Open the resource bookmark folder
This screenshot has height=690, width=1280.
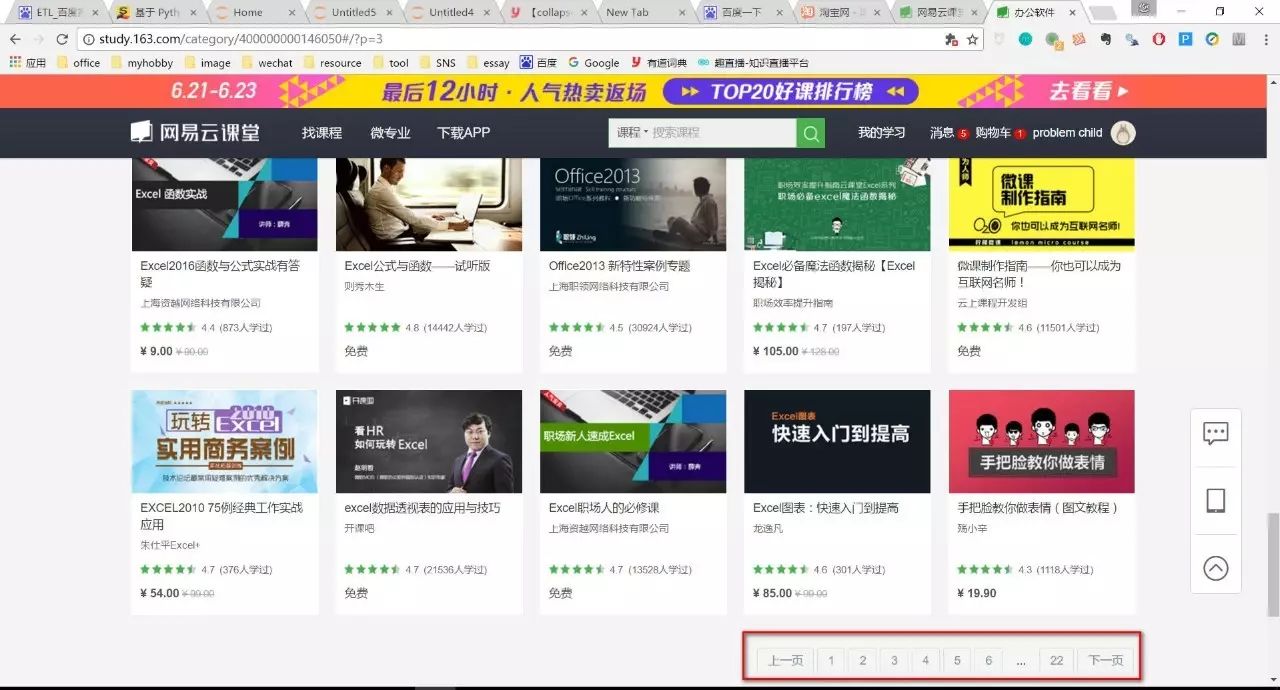pos(332,62)
